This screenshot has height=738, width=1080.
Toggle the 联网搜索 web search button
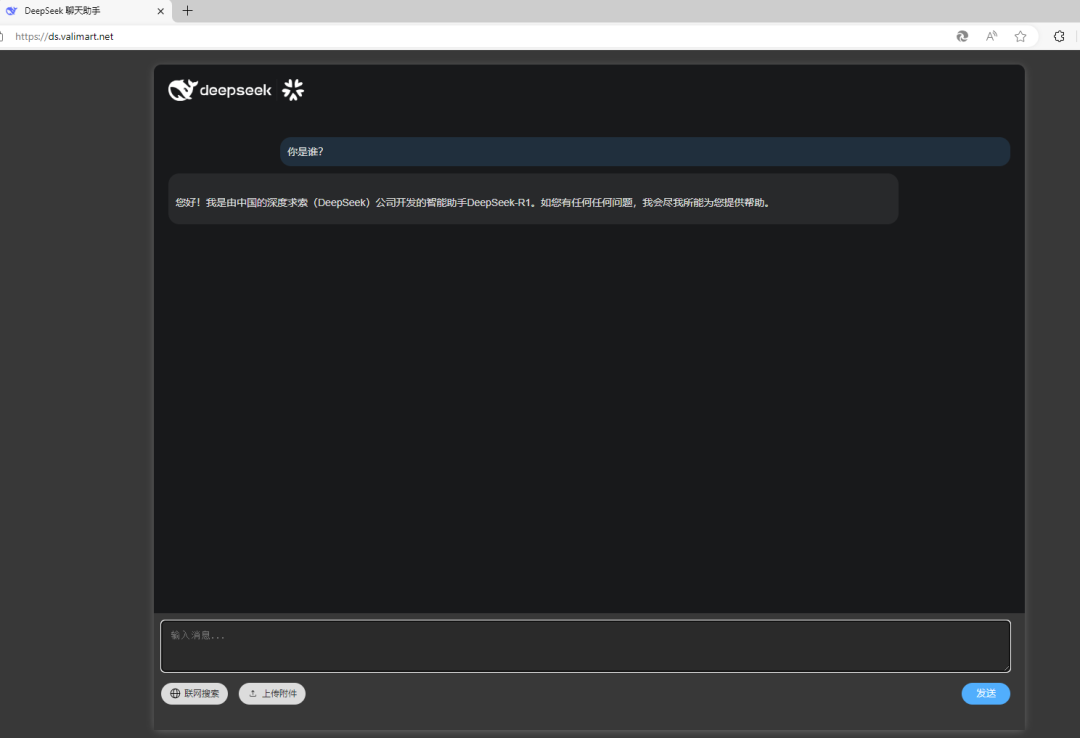[x=194, y=693]
